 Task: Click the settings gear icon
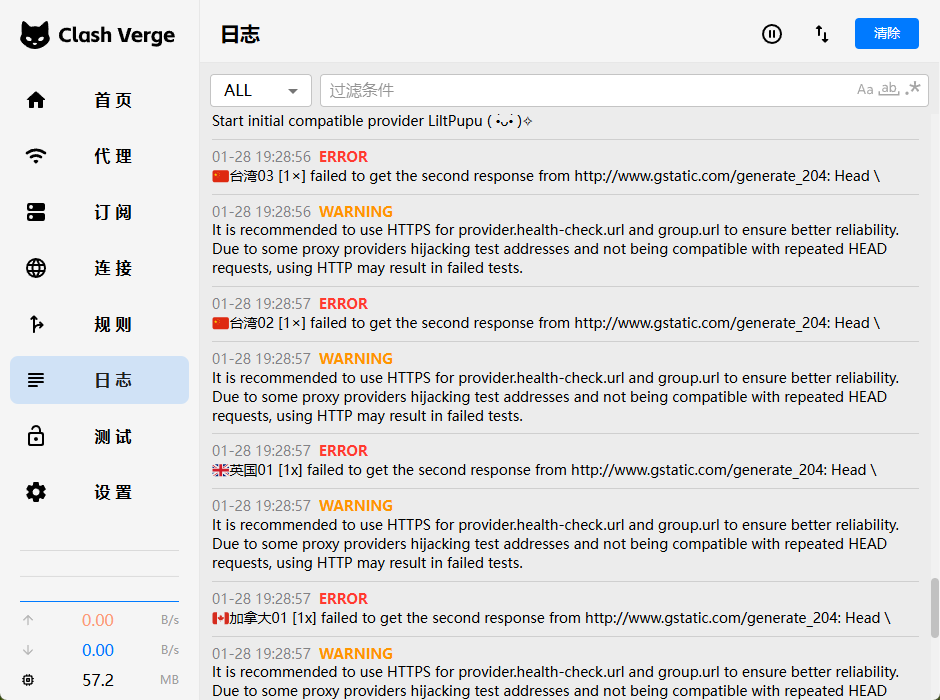click(36, 492)
